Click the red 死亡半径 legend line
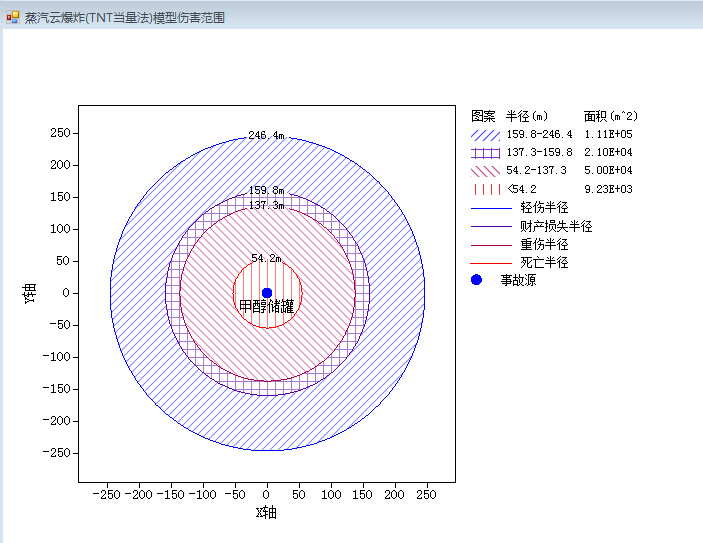Viewport: 703px width, 543px height. click(x=491, y=263)
